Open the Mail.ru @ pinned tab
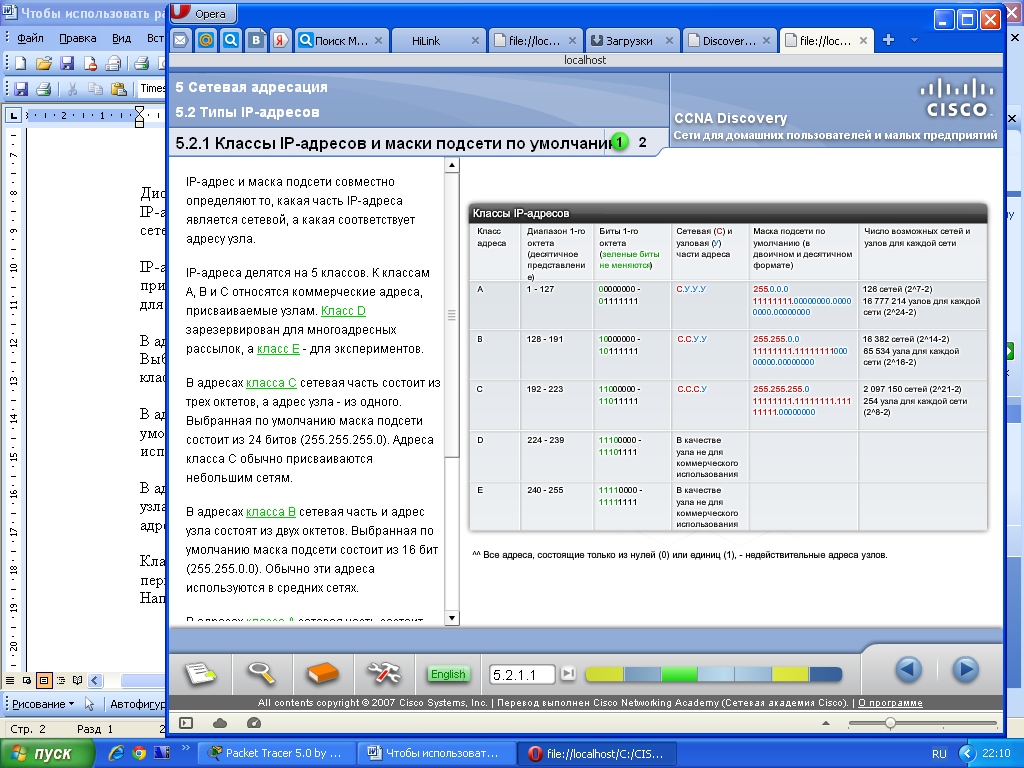Image resolution: width=1024 pixels, height=768 pixels. [206, 40]
